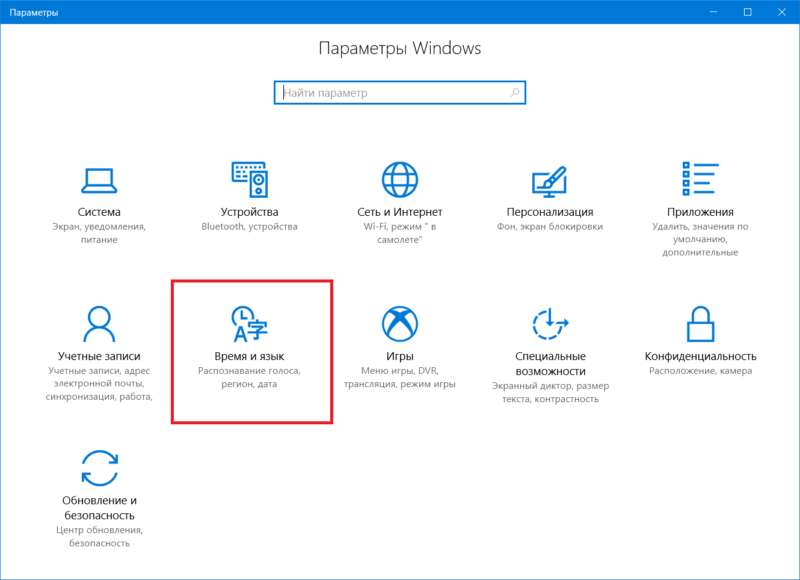This screenshot has height=580, width=800.
Task: Click the 'Параметры' window title text
Action: (34, 12)
